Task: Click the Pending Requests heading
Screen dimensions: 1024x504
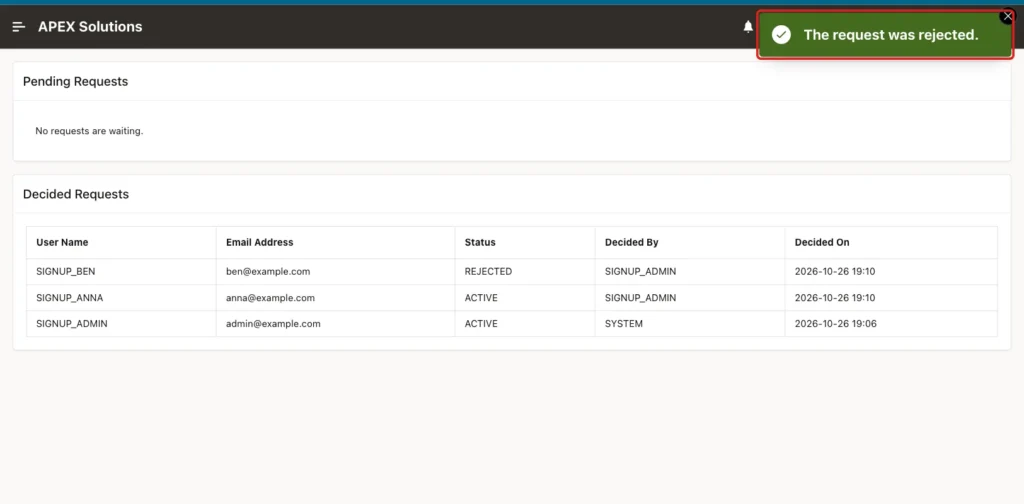Action: coord(75,82)
